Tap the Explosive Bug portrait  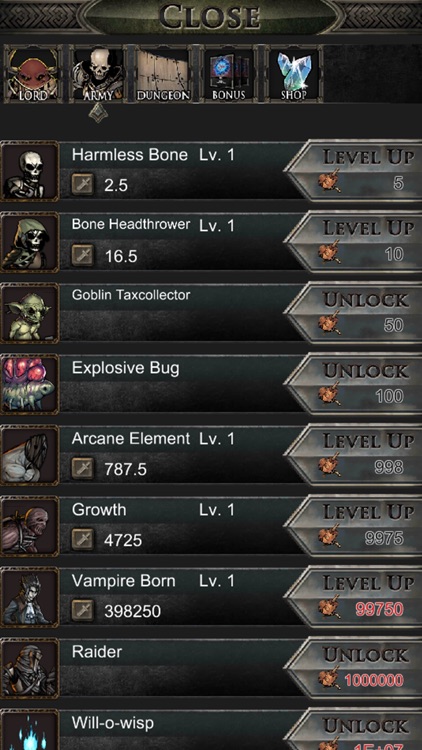point(30,384)
